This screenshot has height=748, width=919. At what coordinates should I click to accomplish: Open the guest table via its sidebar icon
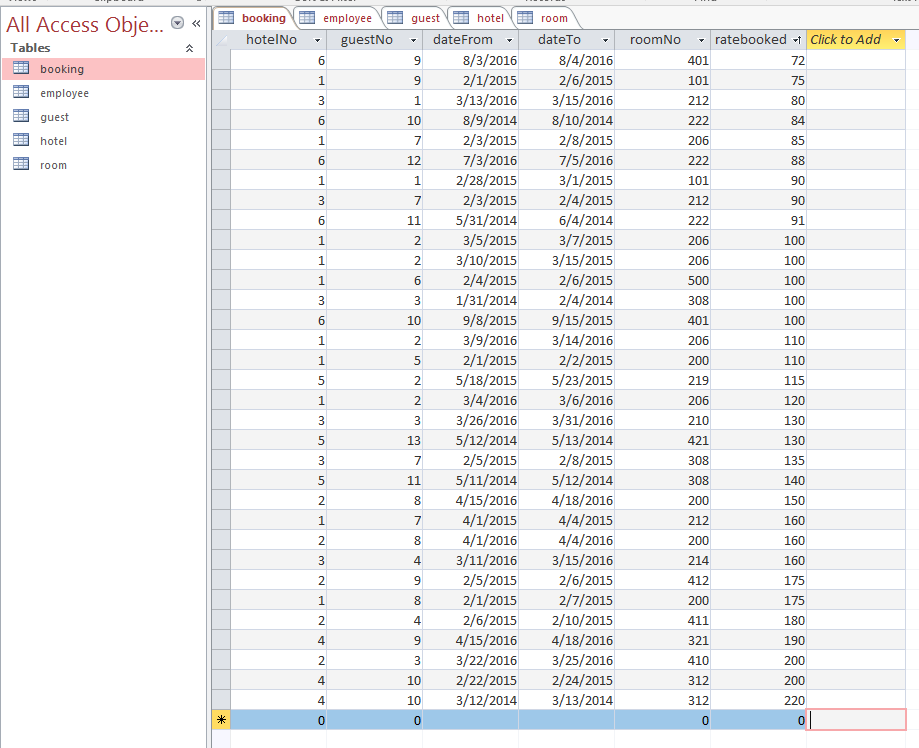pos(20,116)
